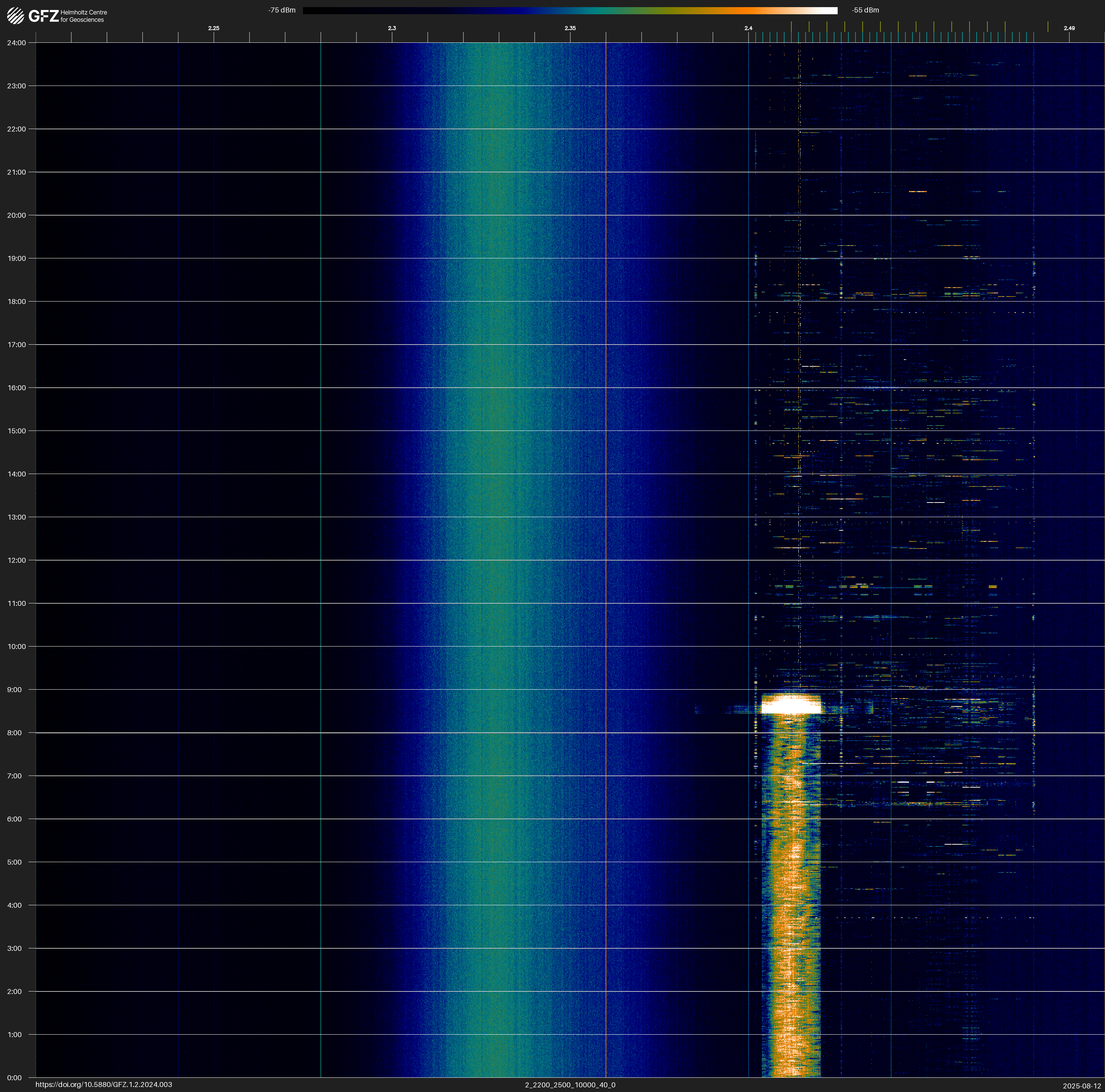Image resolution: width=1105 pixels, height=1092 pixels.
Task: Click the GFZ striped globe logo
Action: click(x=15, y=16)
